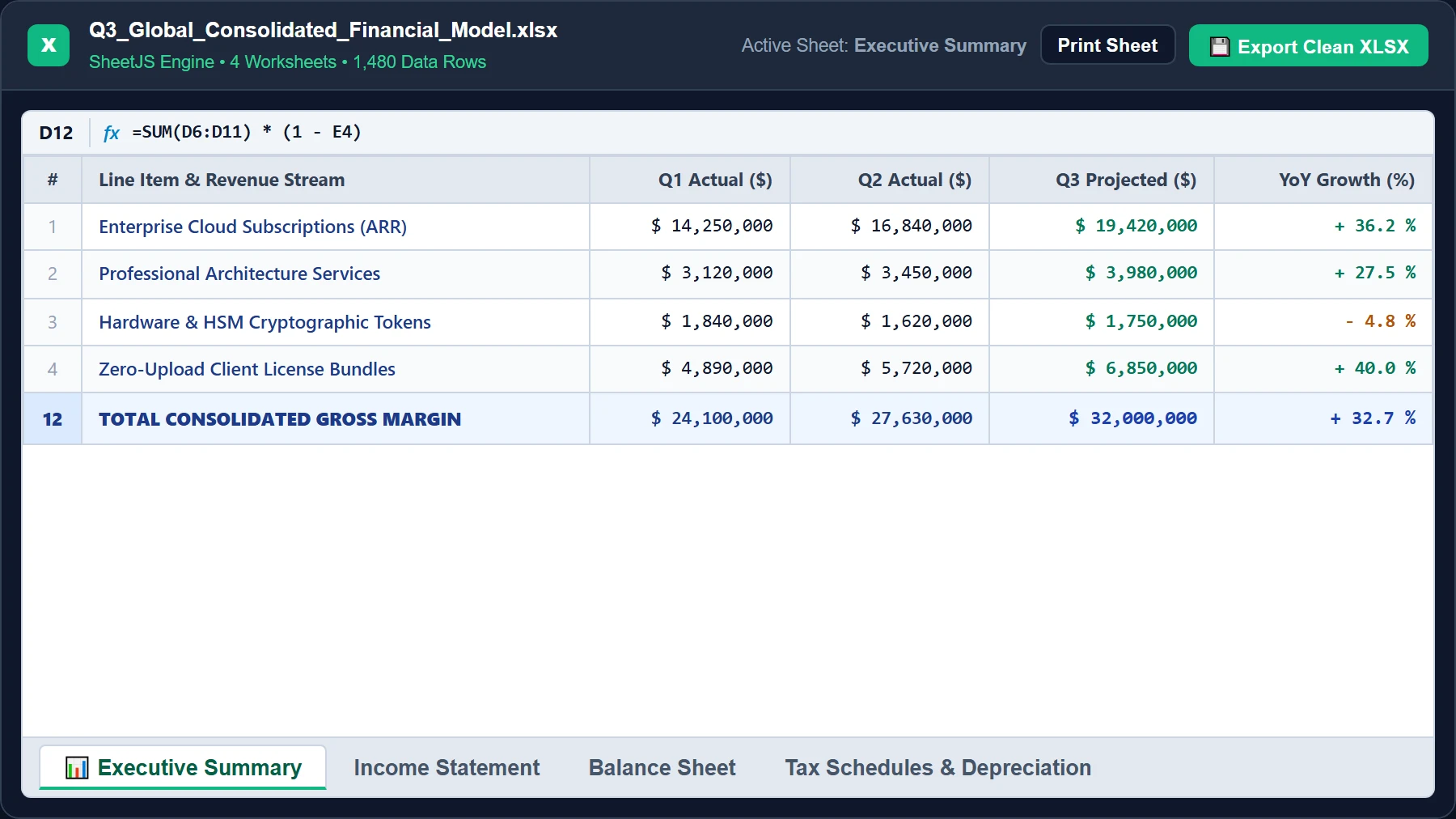The width and height of the screenshot is (1456, 819).
Task: Open the Tax Schedules & Depreciation tab
Action: coord(938,767)
